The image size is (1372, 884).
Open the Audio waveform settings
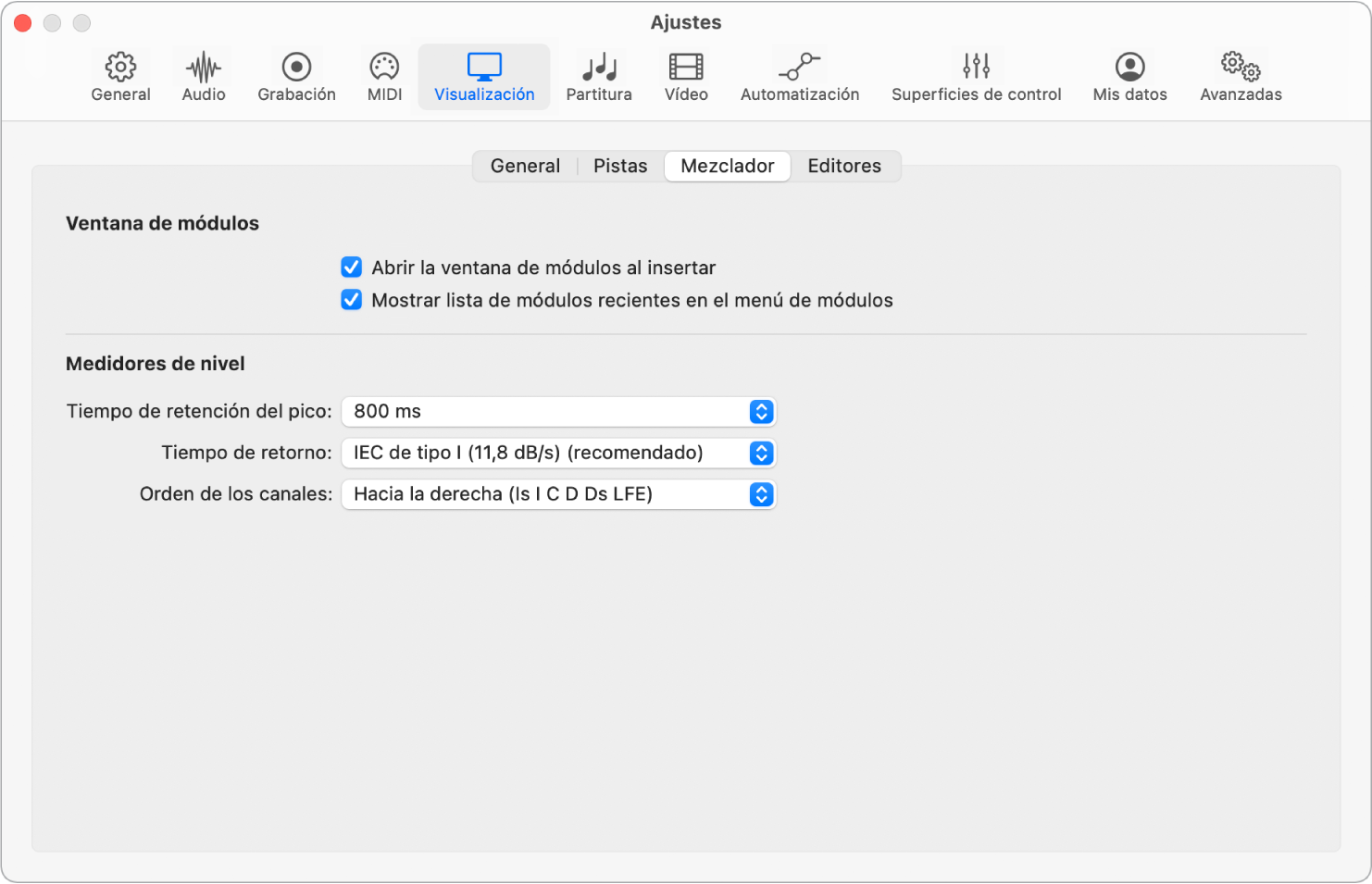coord(204,77)
